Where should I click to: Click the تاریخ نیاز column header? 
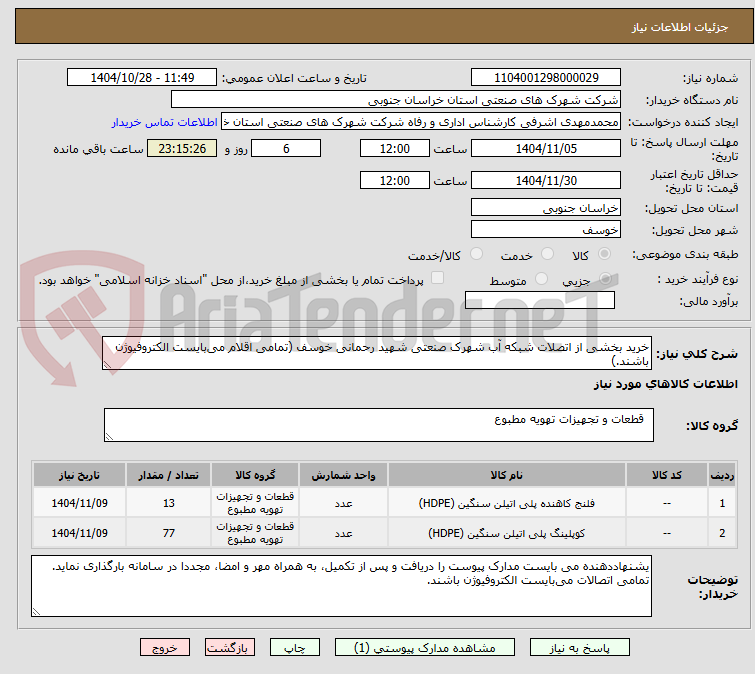[x=79, y=475]
